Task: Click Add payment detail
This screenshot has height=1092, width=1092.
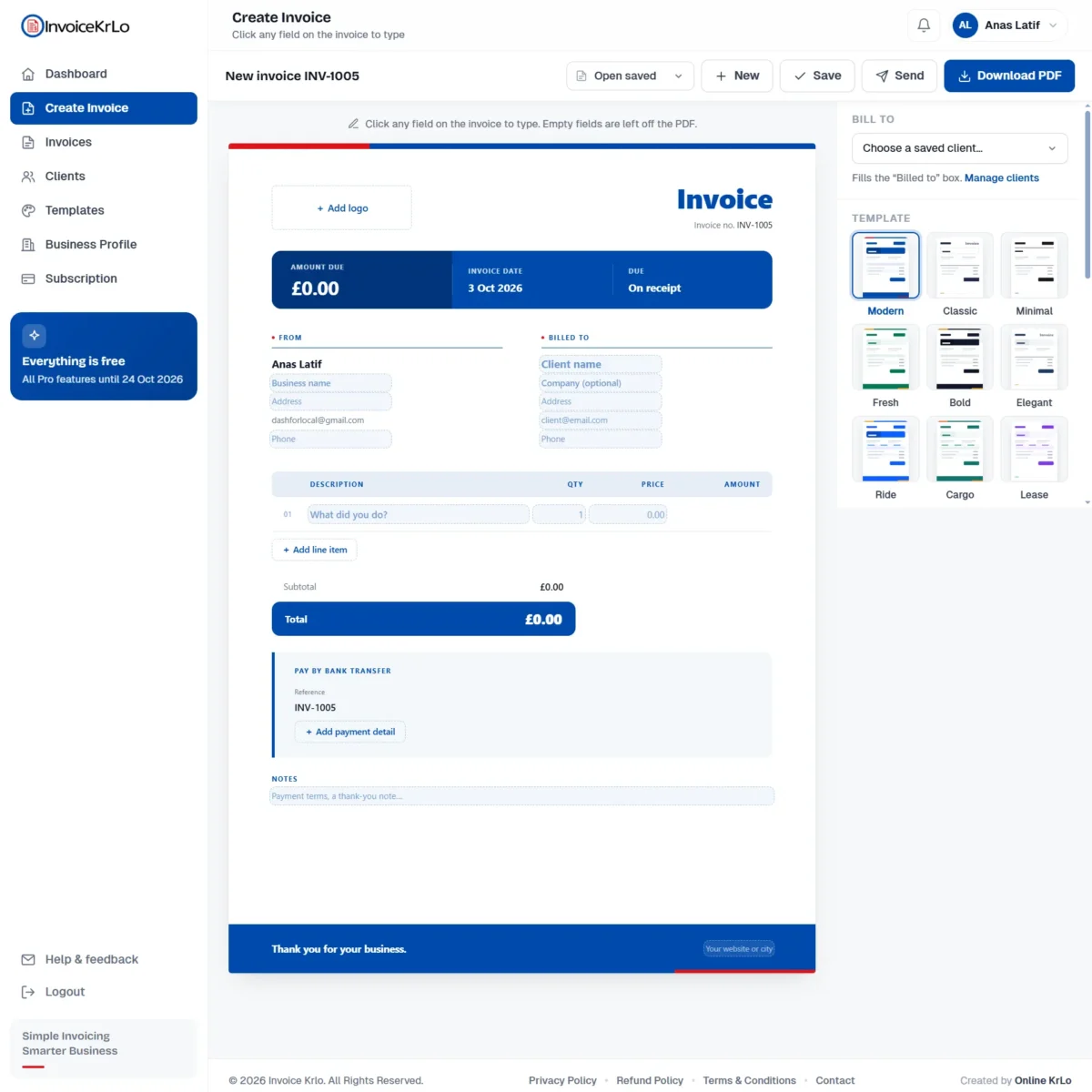Action: tap(350, 732)
